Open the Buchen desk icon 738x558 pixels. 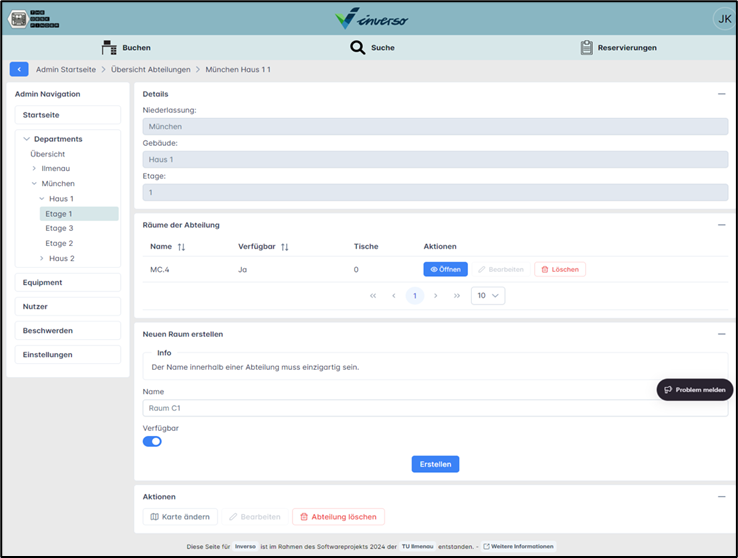[109, 48]
